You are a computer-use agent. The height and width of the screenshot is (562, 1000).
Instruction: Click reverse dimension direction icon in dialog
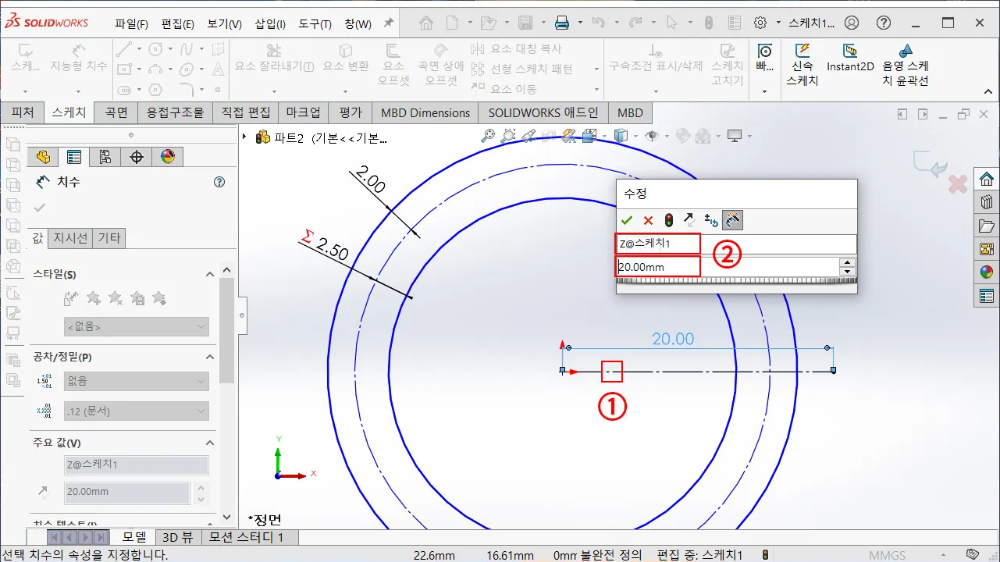coord(689,220)
